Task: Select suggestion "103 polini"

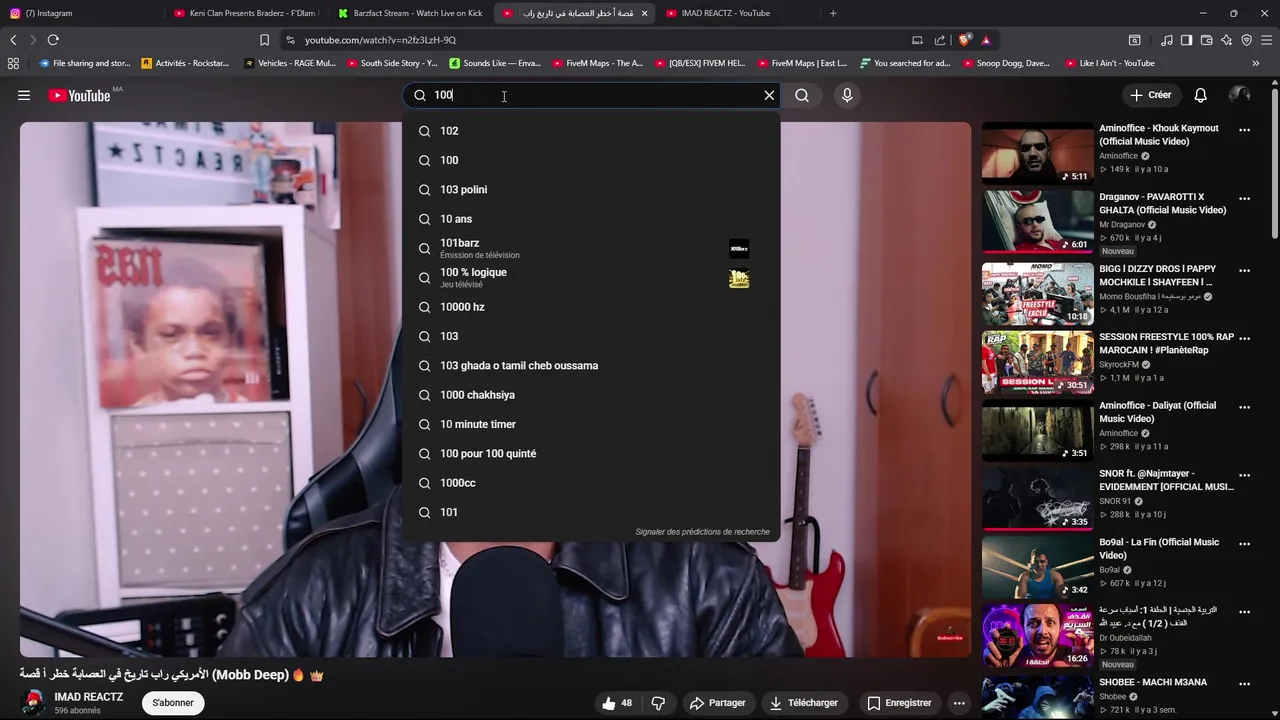Action: [x=591, y=189]
